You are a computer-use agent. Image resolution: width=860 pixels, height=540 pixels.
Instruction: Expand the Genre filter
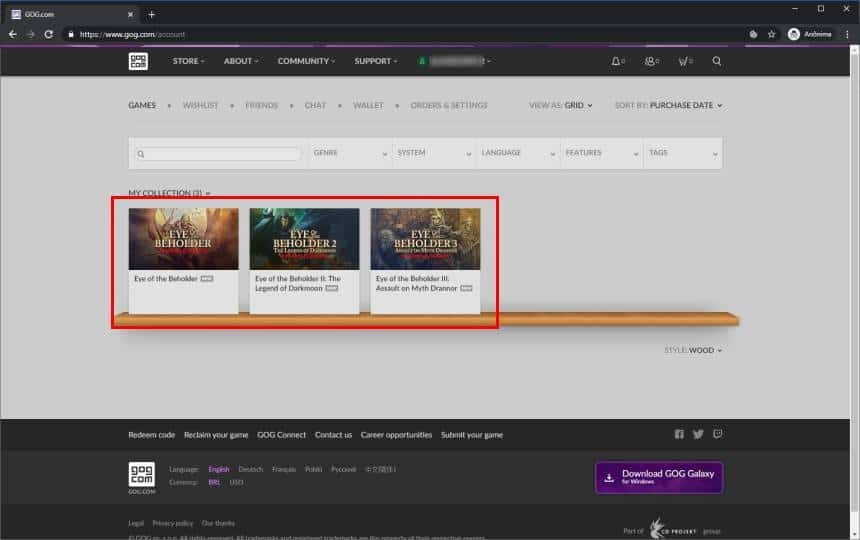coord(350,153)
